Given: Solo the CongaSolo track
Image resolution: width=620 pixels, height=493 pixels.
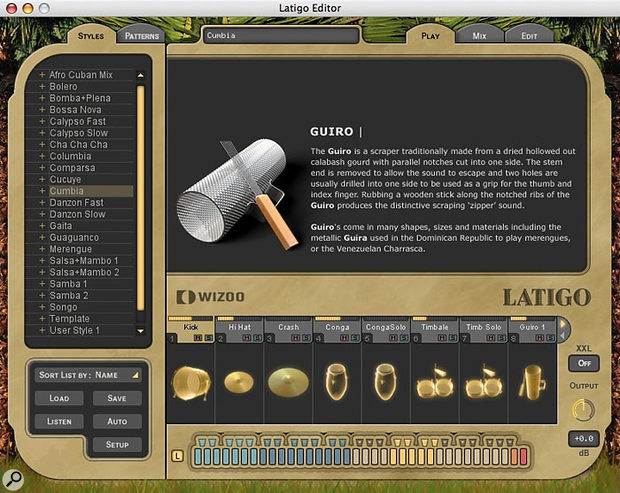Looking at the screenshot, I should [404, 338].
